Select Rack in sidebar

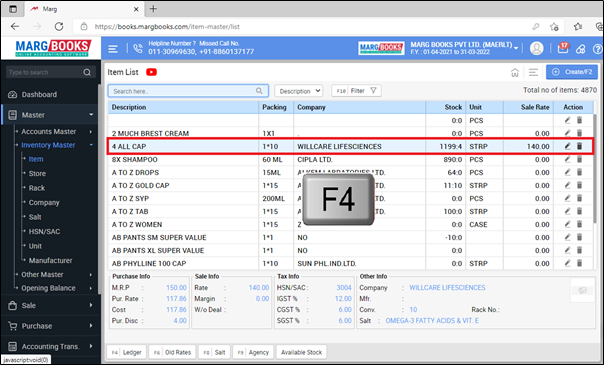point(37,188)
